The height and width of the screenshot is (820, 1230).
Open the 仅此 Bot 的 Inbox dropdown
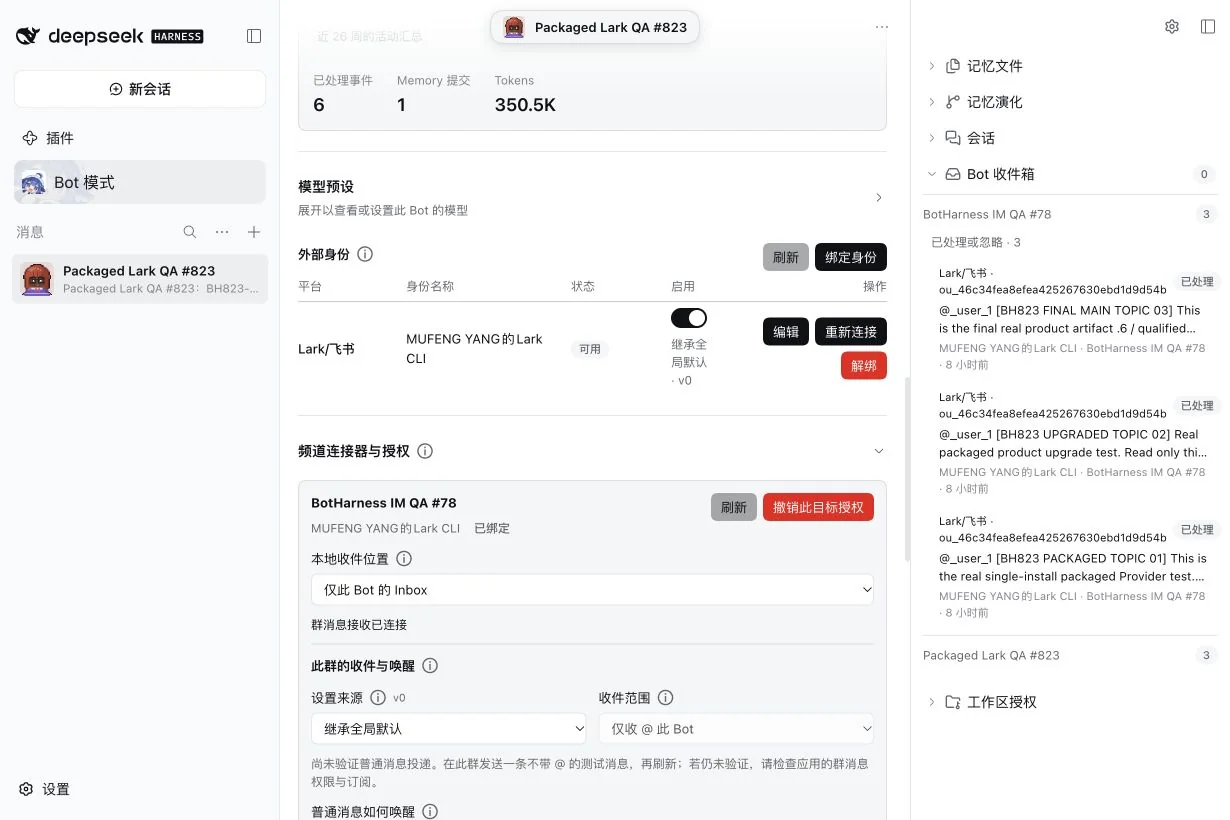[x=592, y=590]
